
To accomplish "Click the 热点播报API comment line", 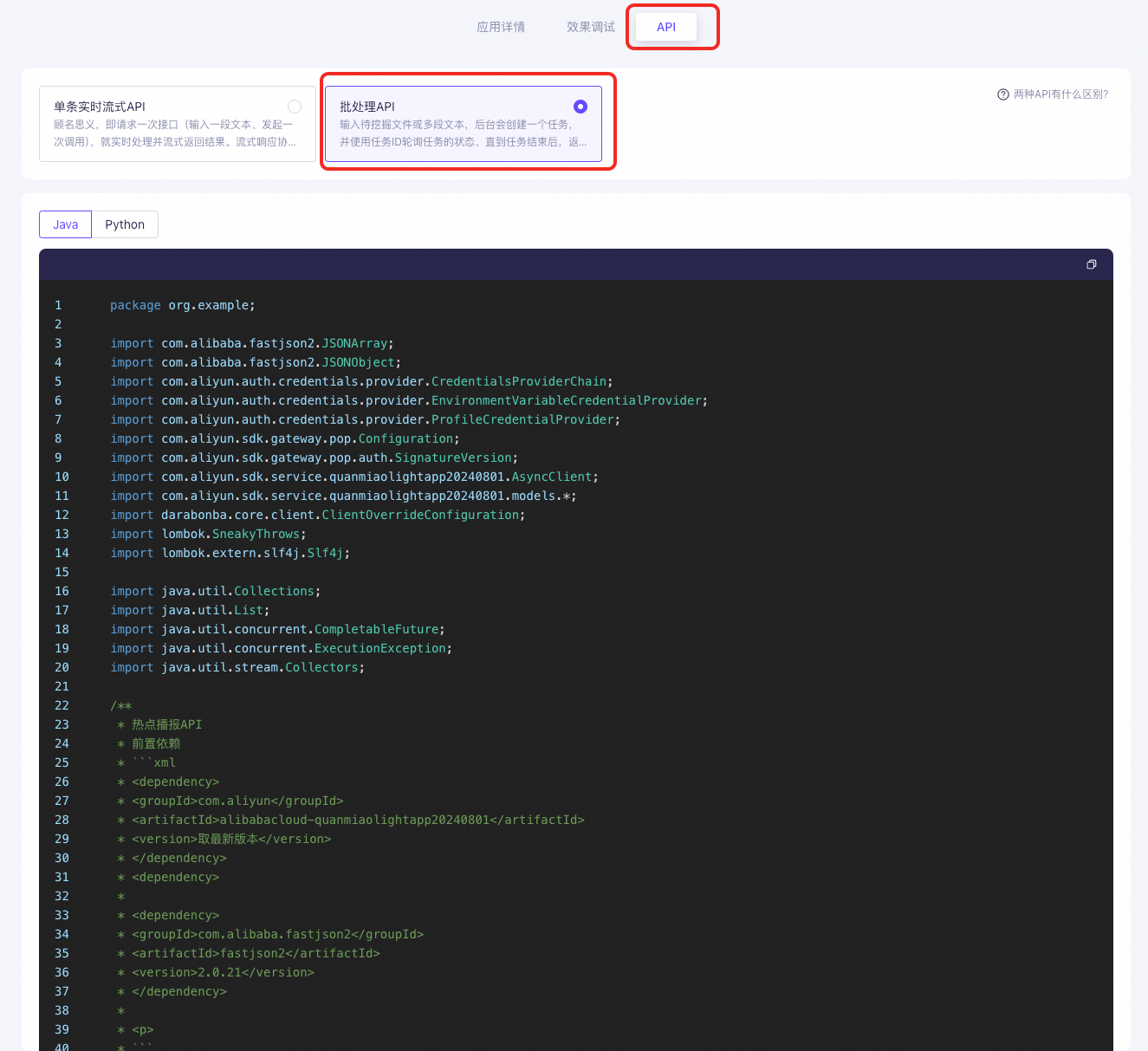I will coord(159,724).
